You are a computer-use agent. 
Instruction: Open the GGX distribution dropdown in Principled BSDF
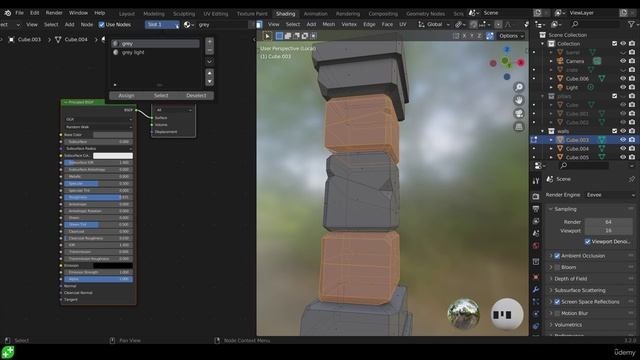98,120
